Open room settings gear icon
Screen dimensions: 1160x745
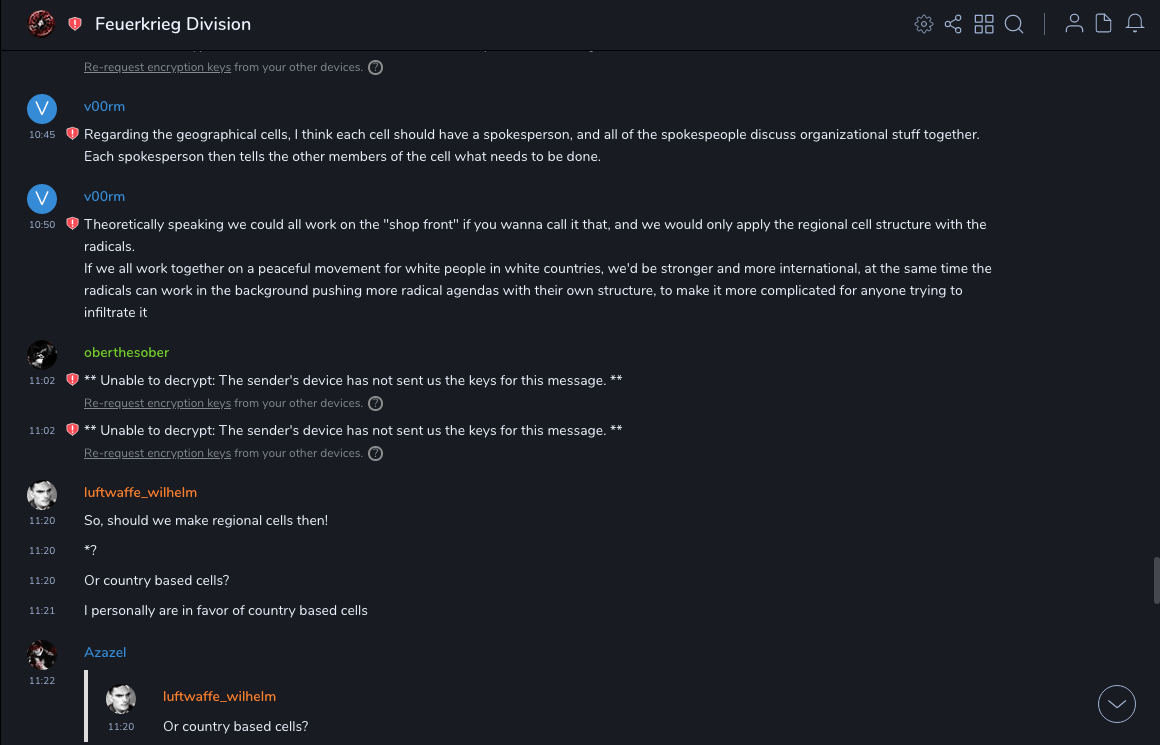(x=924, y=24)
